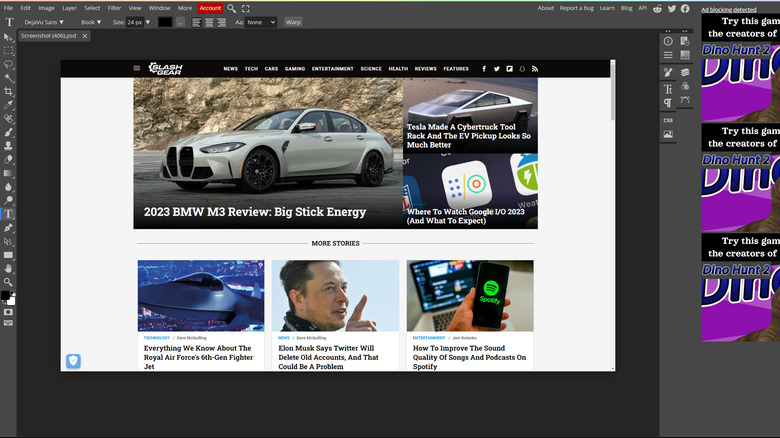This screenshot has height=438, width=780.
Task: Open the Filter menu
Action: [x=114, y=8]
